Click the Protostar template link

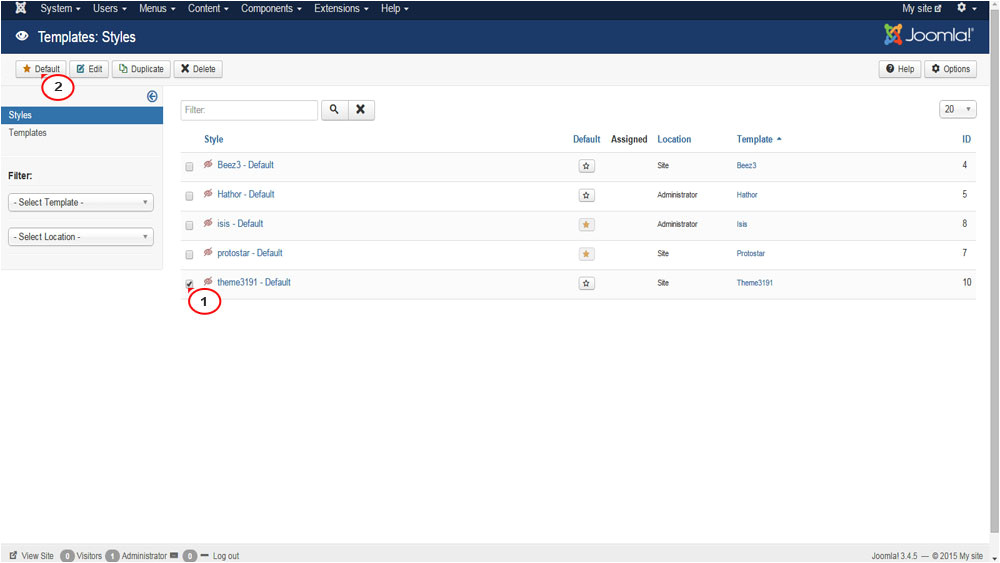(x=751, y=253)
